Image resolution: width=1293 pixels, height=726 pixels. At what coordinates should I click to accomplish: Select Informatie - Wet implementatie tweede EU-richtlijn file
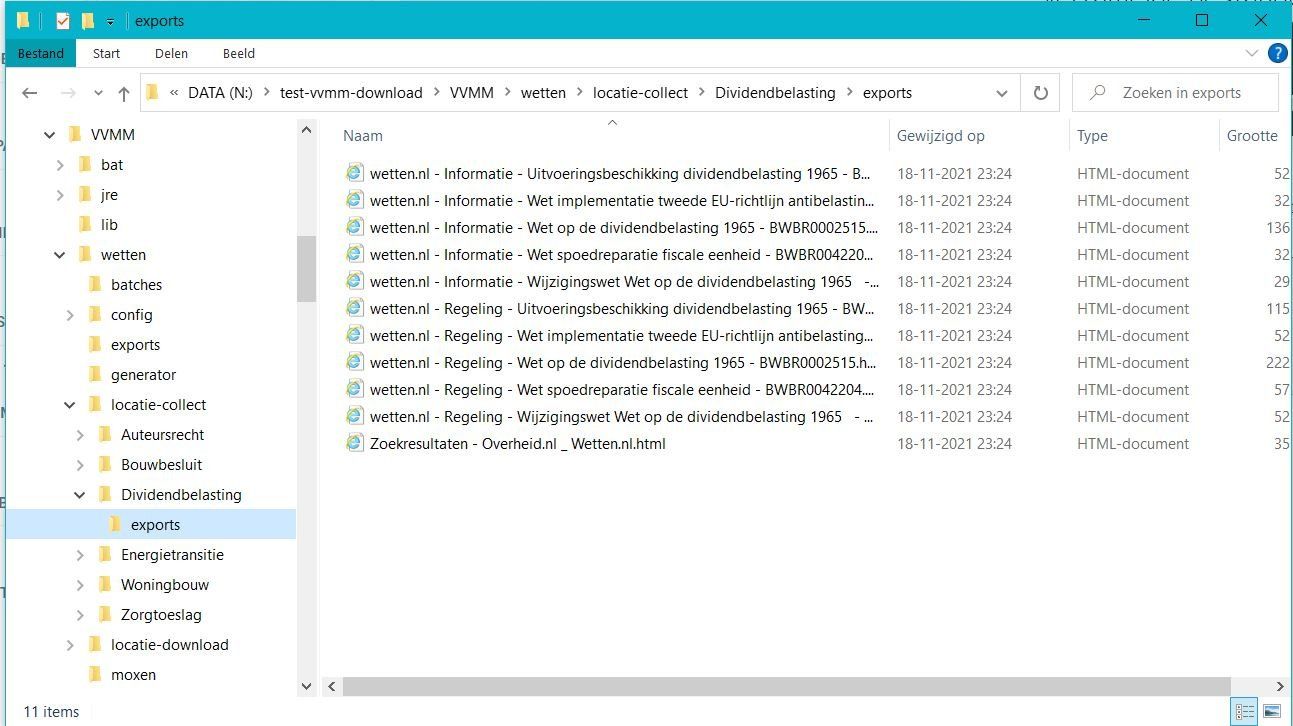(622, 201)
